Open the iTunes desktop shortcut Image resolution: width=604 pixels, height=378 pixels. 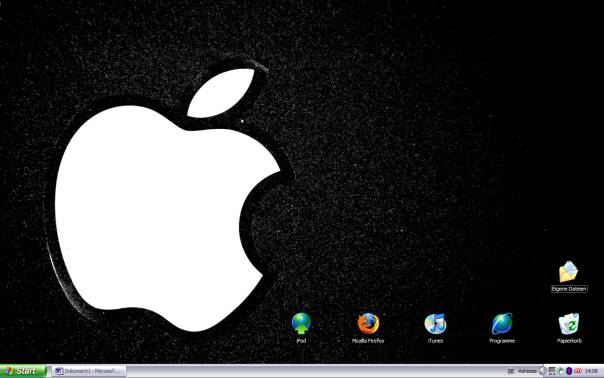(x=435, y=323)
